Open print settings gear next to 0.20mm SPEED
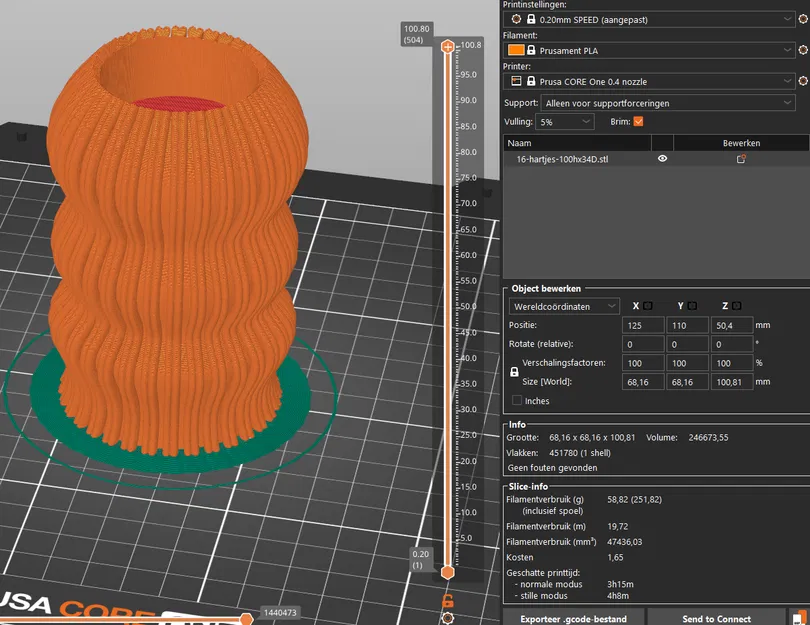The image size is (810, 625). pyautogui.click(x=804, y=19)
